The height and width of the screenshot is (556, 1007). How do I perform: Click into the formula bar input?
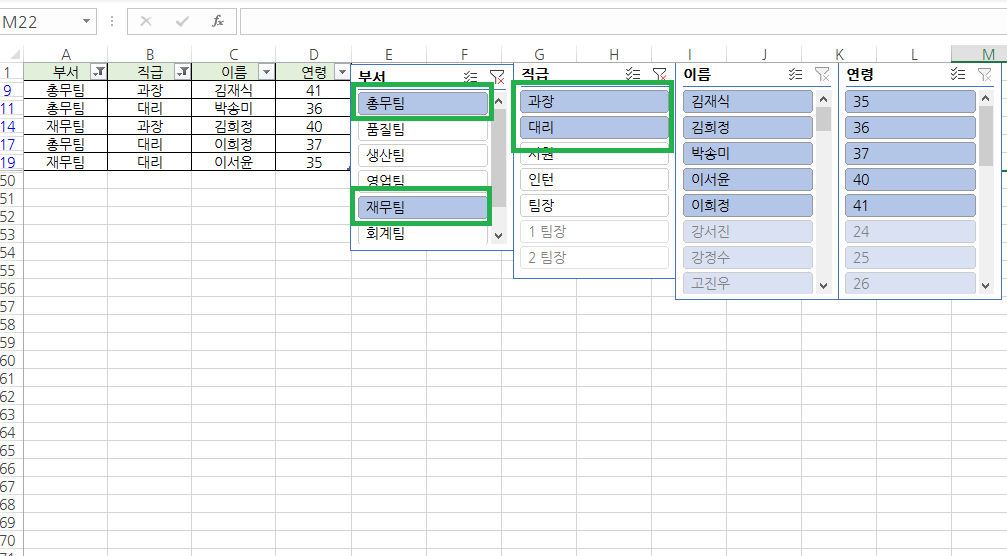point(623,22)
